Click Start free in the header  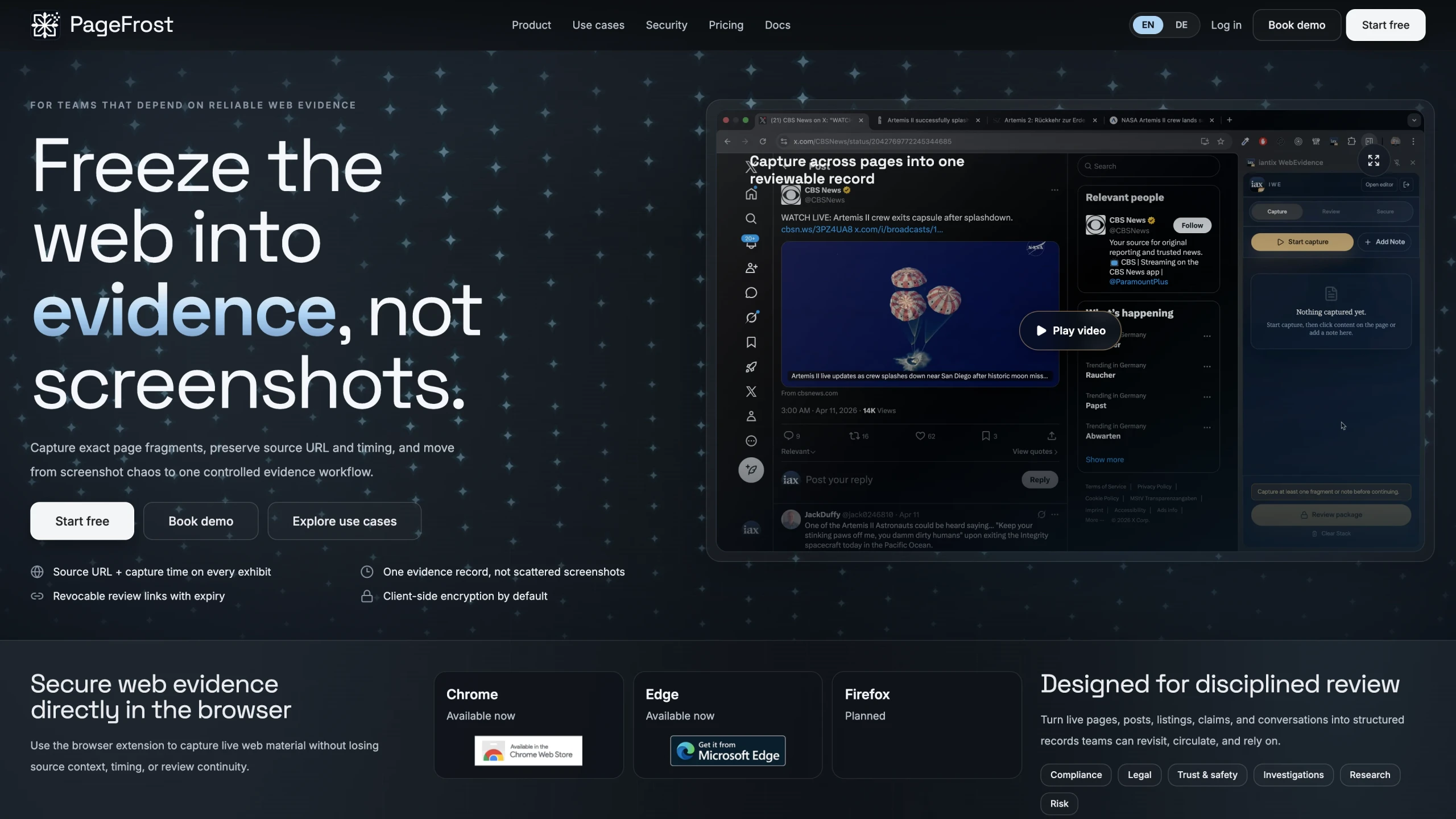coord(1385,25)
